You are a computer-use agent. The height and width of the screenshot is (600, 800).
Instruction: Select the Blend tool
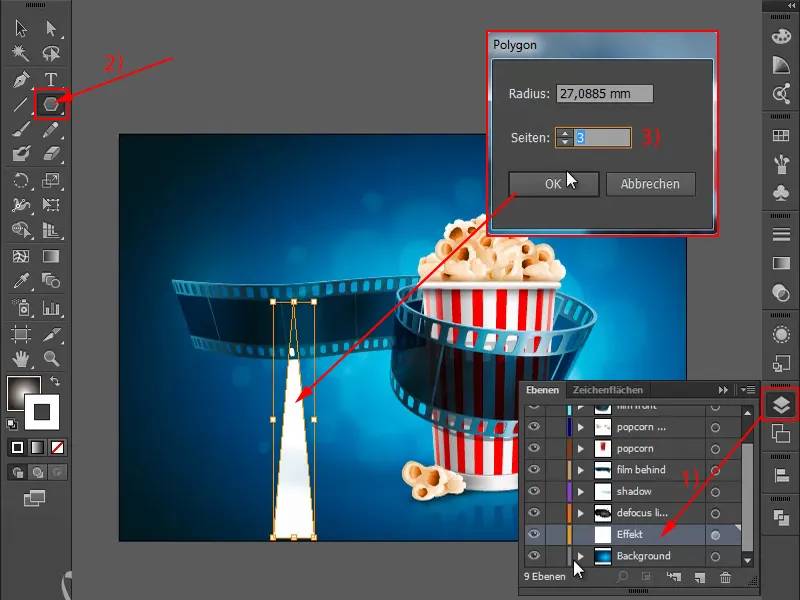click(x=51, y=280)
